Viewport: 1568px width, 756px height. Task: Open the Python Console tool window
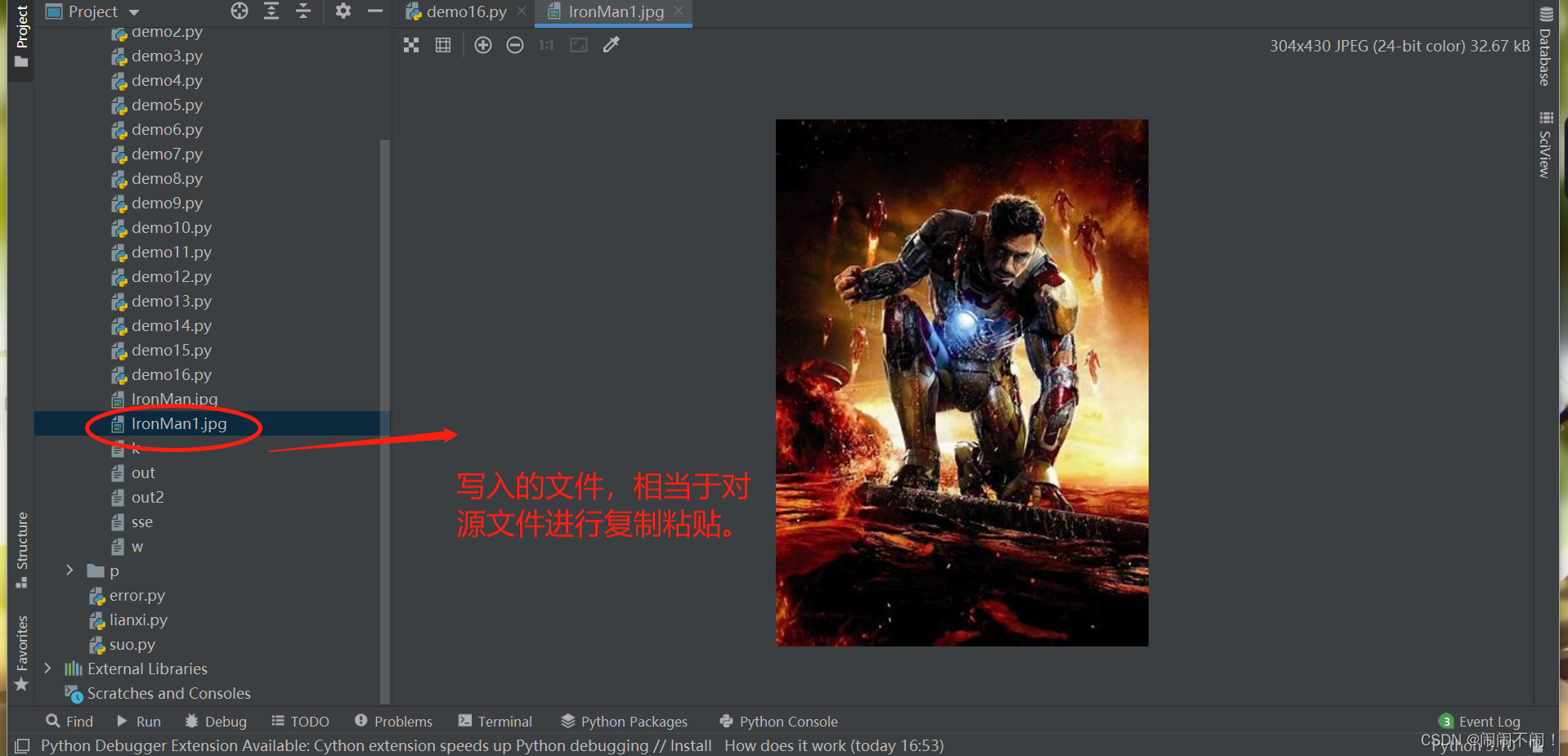coord(778,722)
